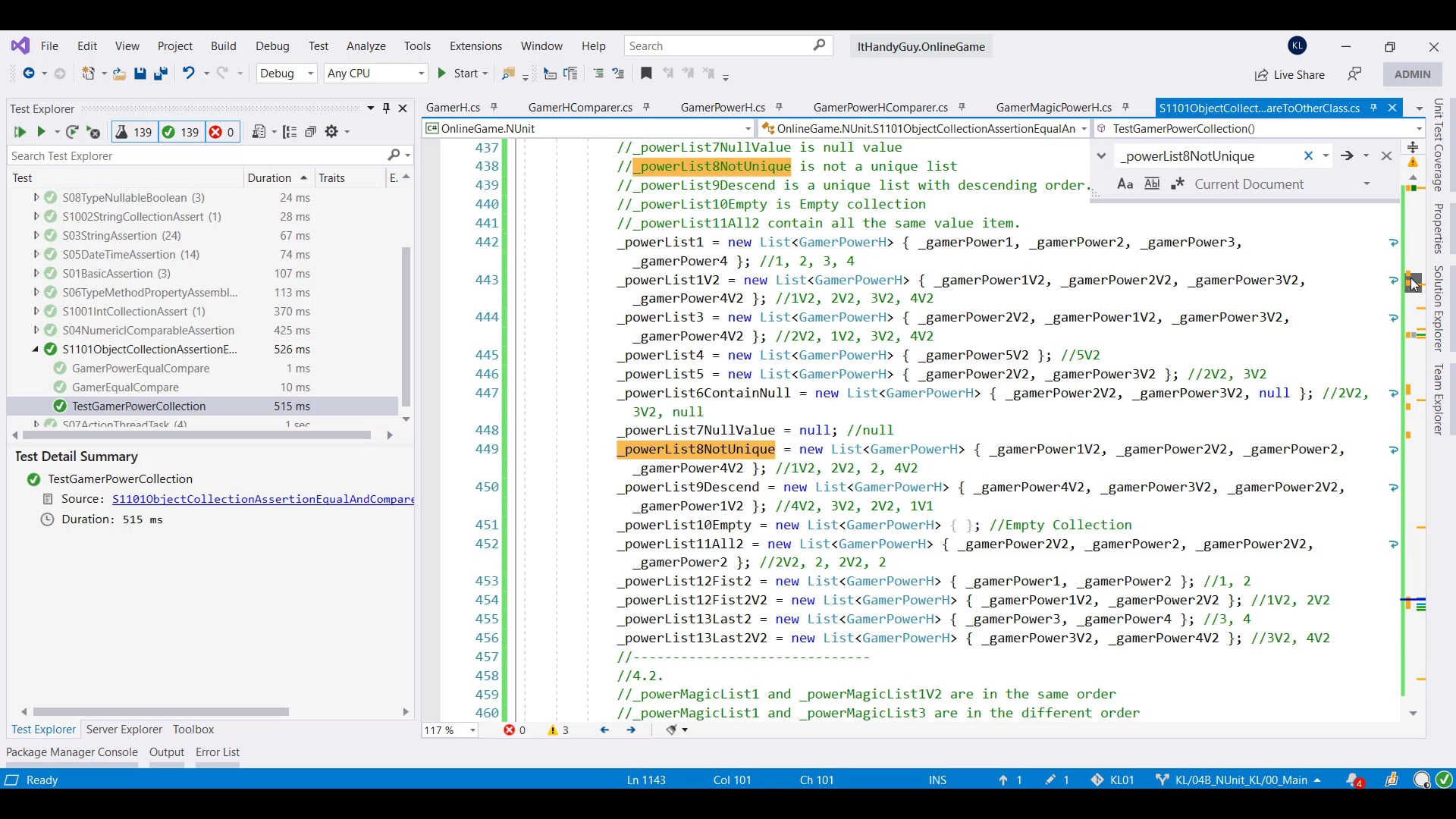1456x819 pixels.
Task: Toggle Match Case in find box
Action: [x=1125, y=184]
